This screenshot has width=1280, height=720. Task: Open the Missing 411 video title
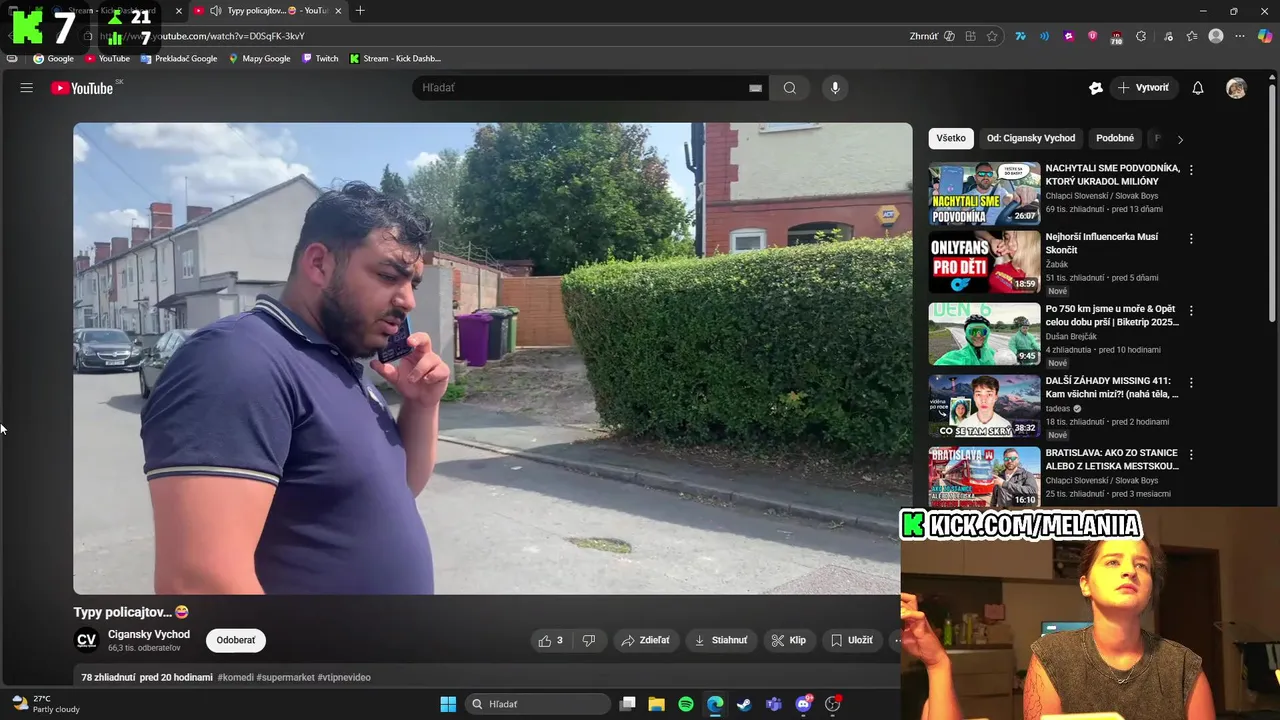tap(1112, 387)
